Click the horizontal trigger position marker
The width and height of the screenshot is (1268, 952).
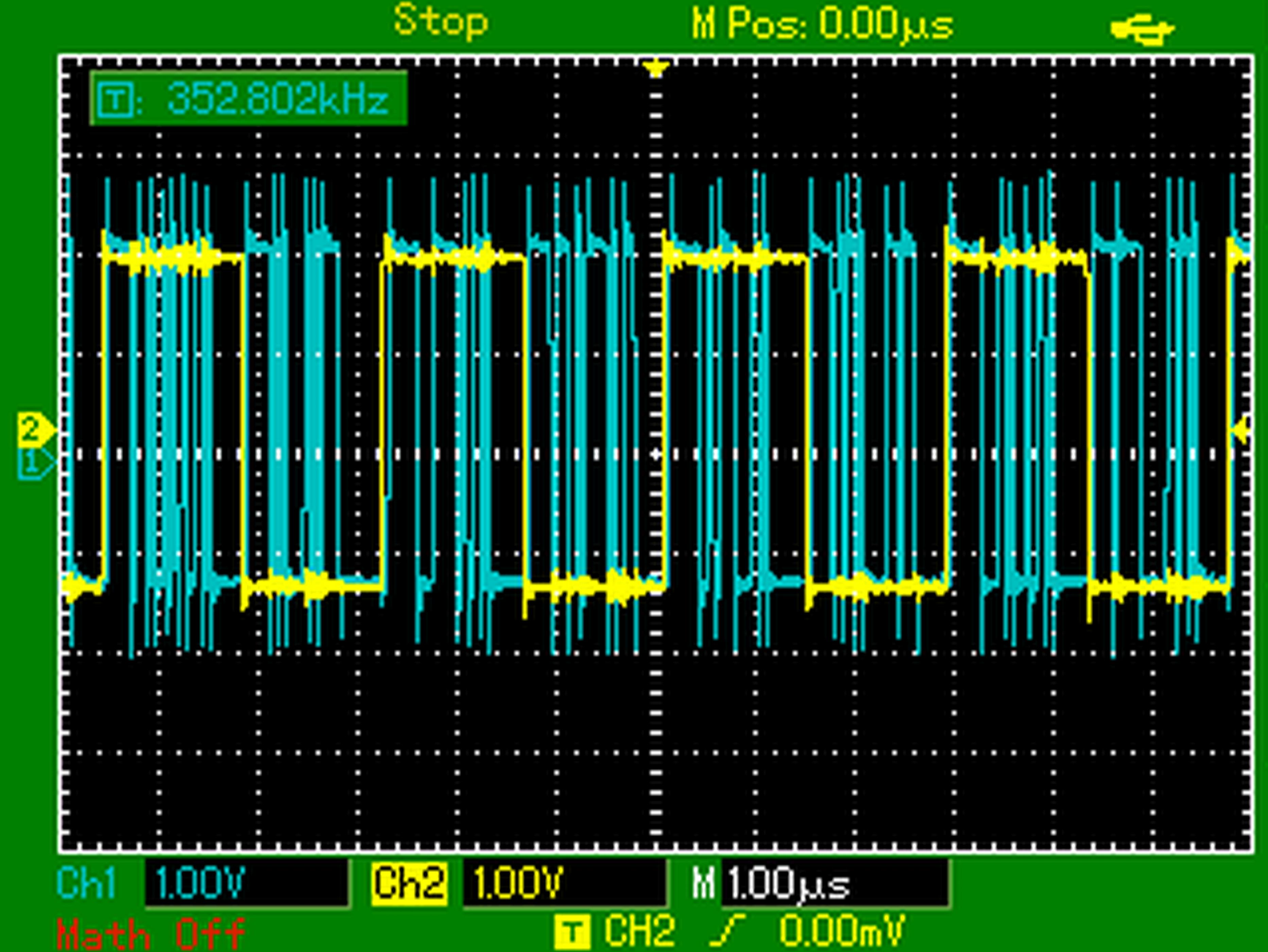click(x=656, y=69)
